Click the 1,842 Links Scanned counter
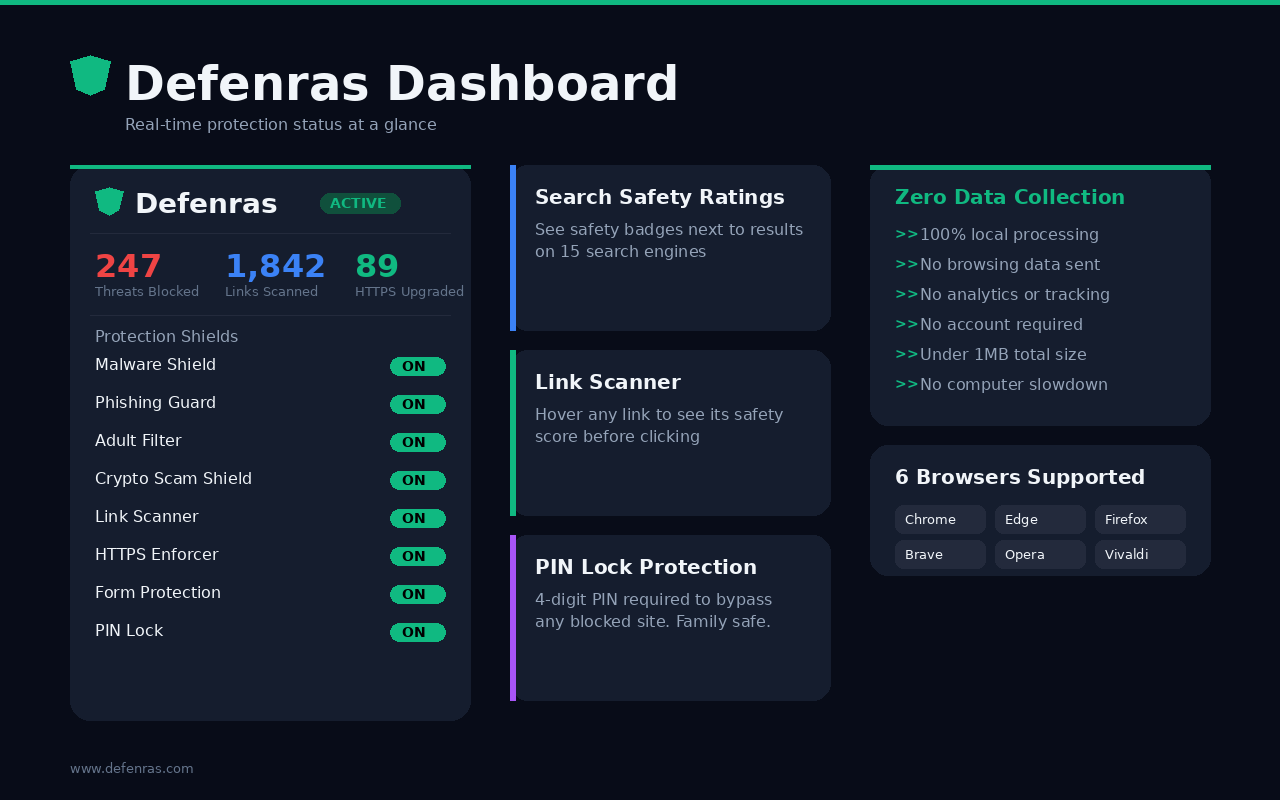Screen dimensions: 1280x800 tap(275, 275)
